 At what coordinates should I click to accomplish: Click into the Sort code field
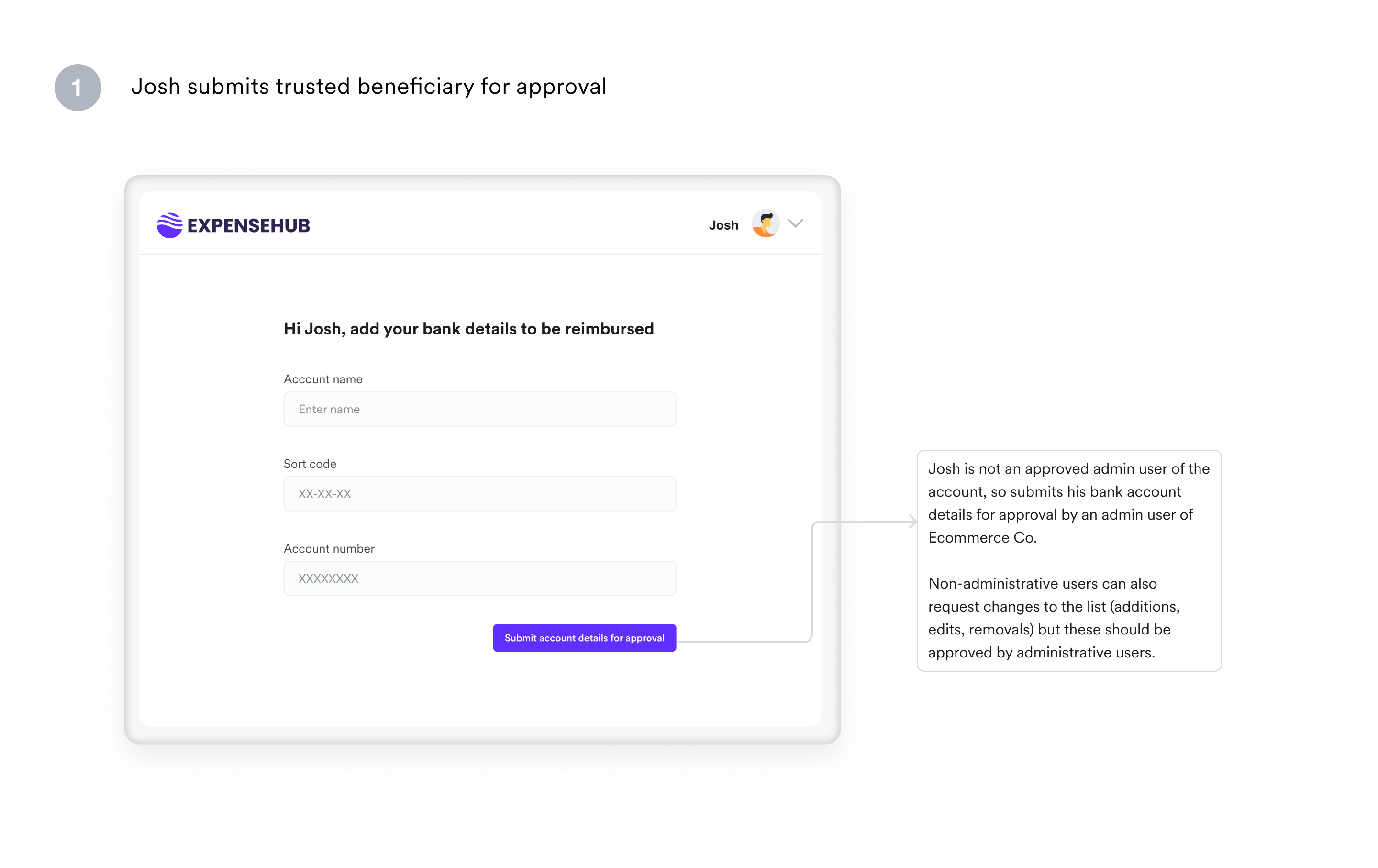pos(479,494)
